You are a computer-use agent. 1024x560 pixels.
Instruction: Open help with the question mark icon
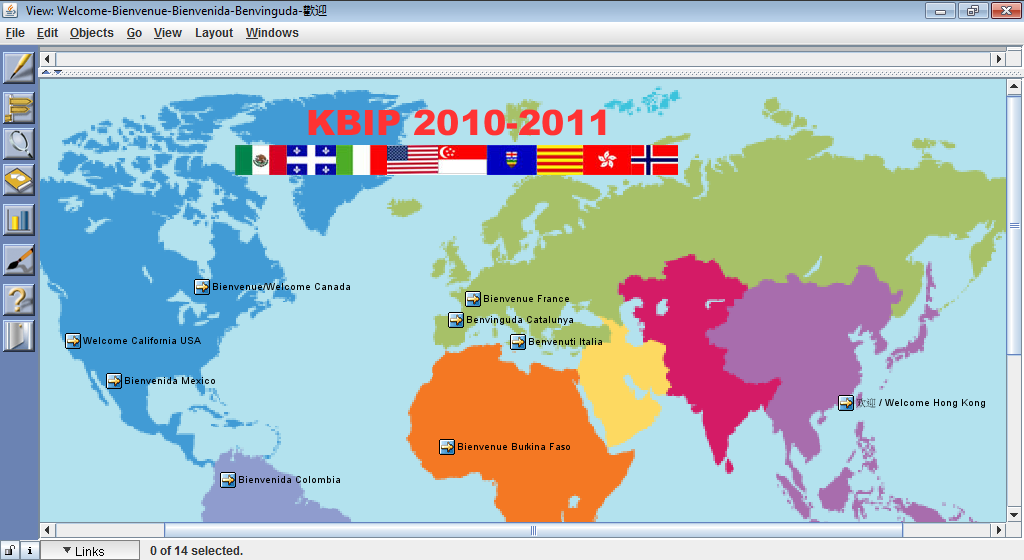click(x=19, y=297)
